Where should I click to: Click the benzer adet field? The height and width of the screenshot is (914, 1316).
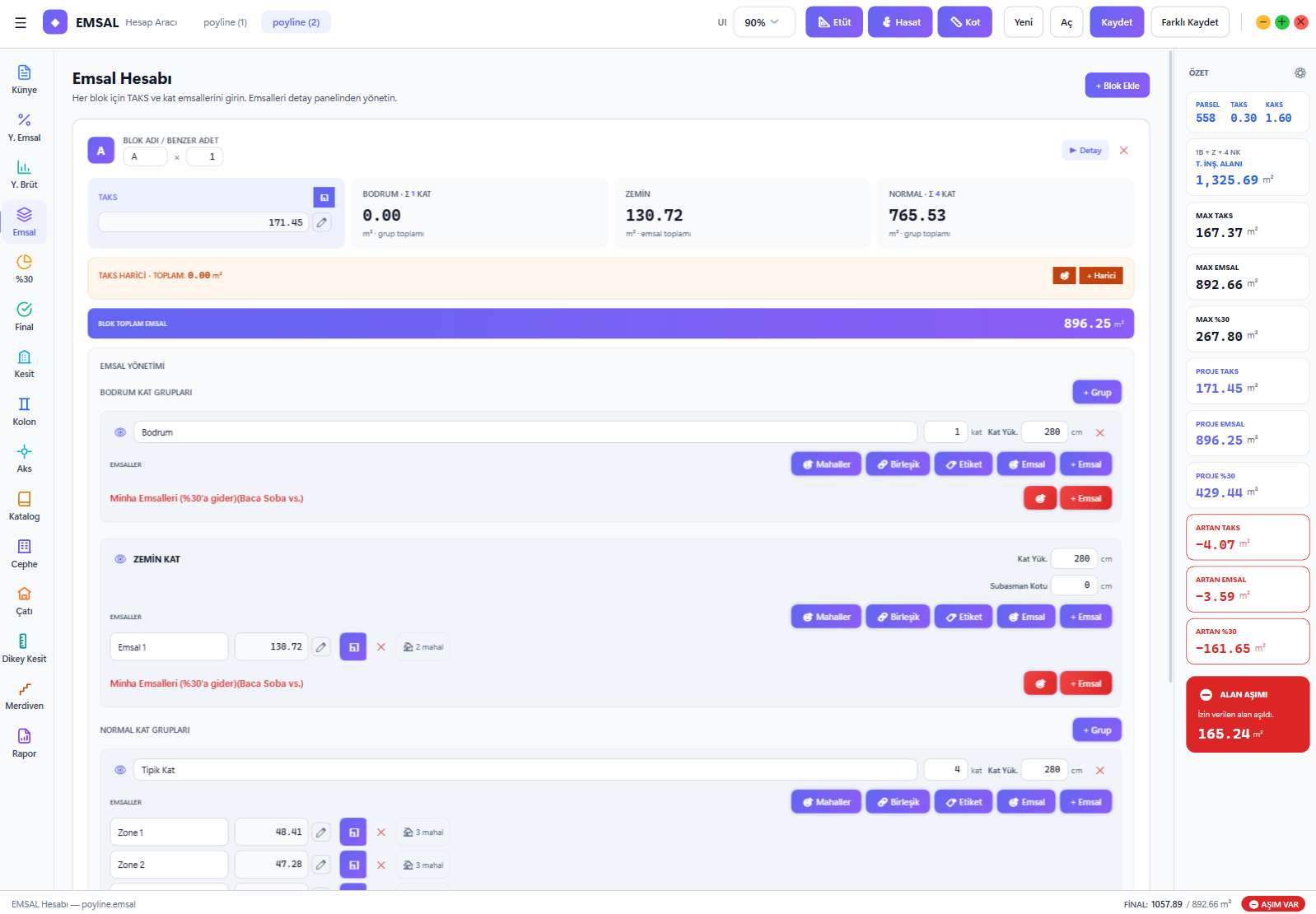pos(204,156)
